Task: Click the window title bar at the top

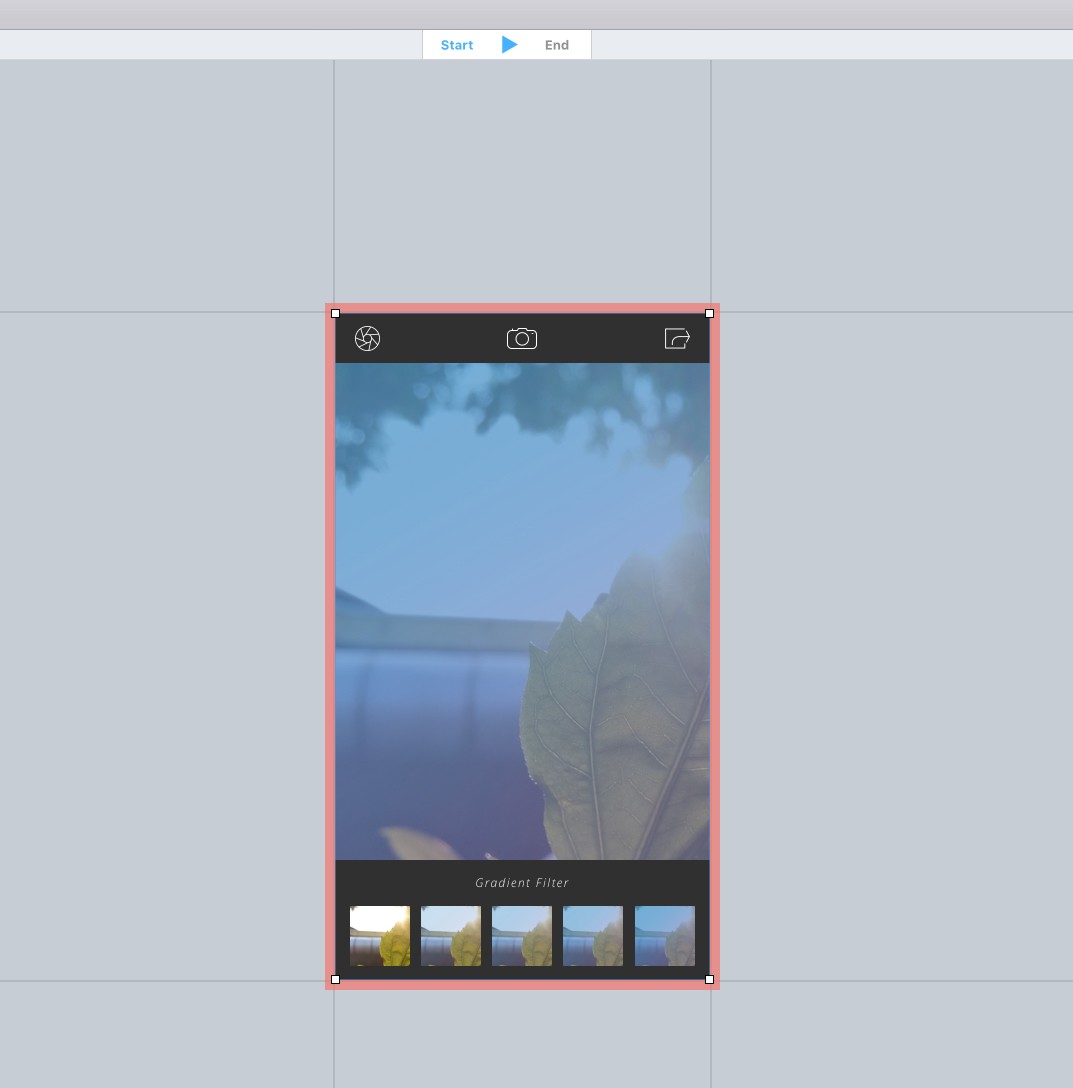Action: pyautogui.click(x=536, y=14)
